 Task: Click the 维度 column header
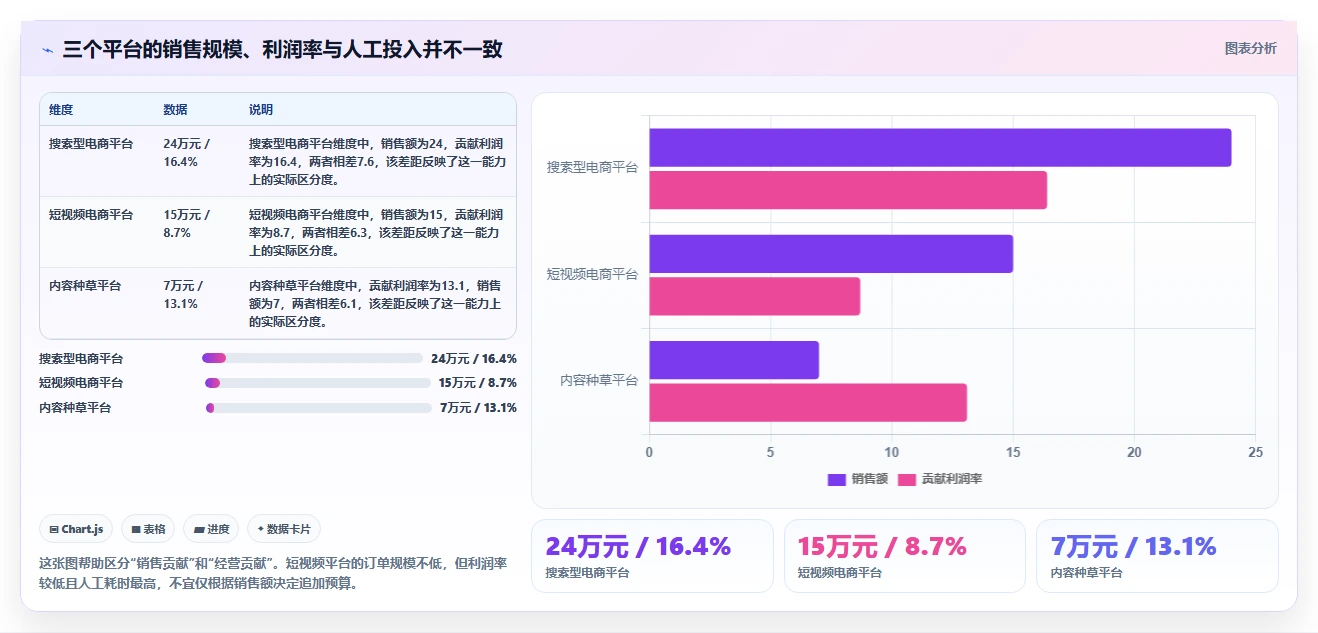61,110
